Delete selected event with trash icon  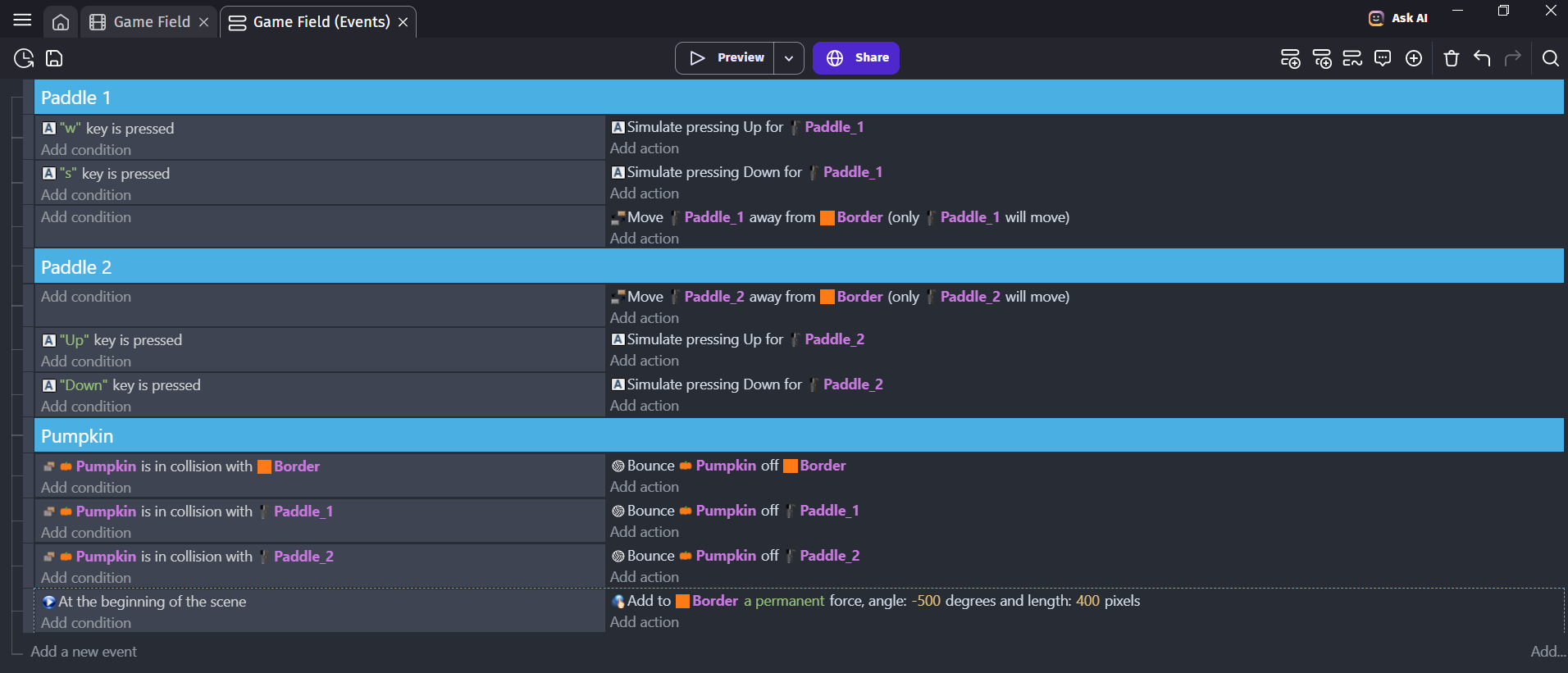tap(1452, 58)
